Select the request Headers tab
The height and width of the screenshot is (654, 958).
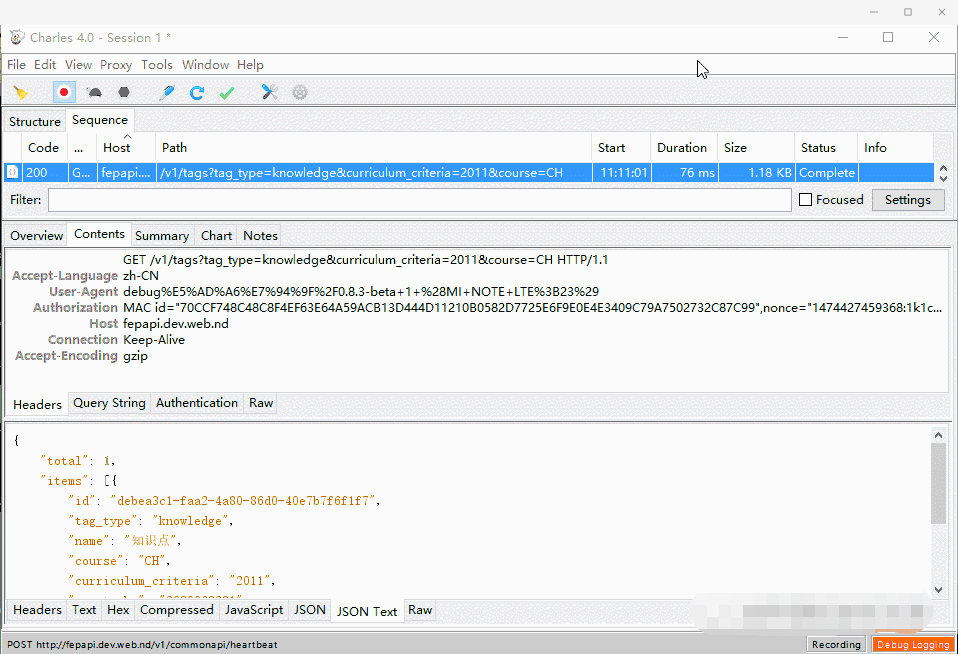coord(37,405)
